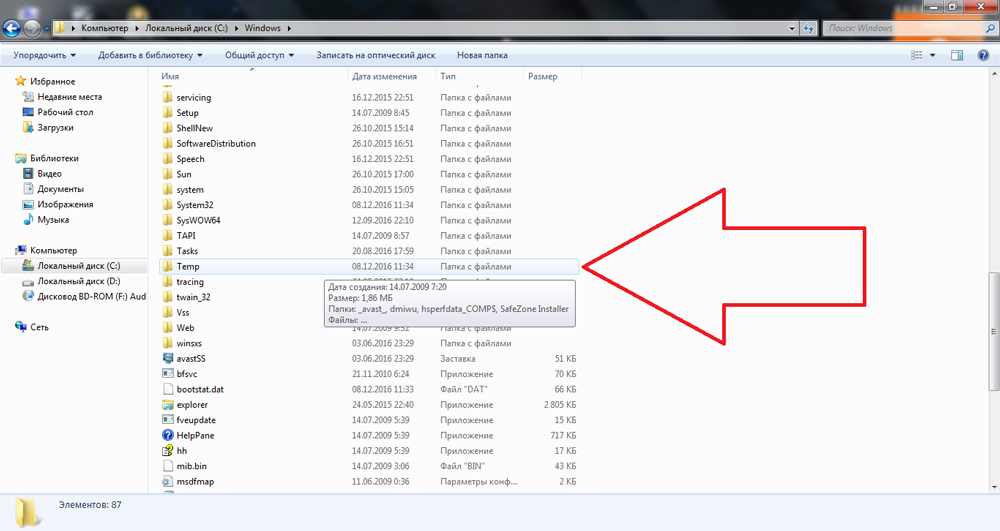Toggle the preview pane icon

956,55
